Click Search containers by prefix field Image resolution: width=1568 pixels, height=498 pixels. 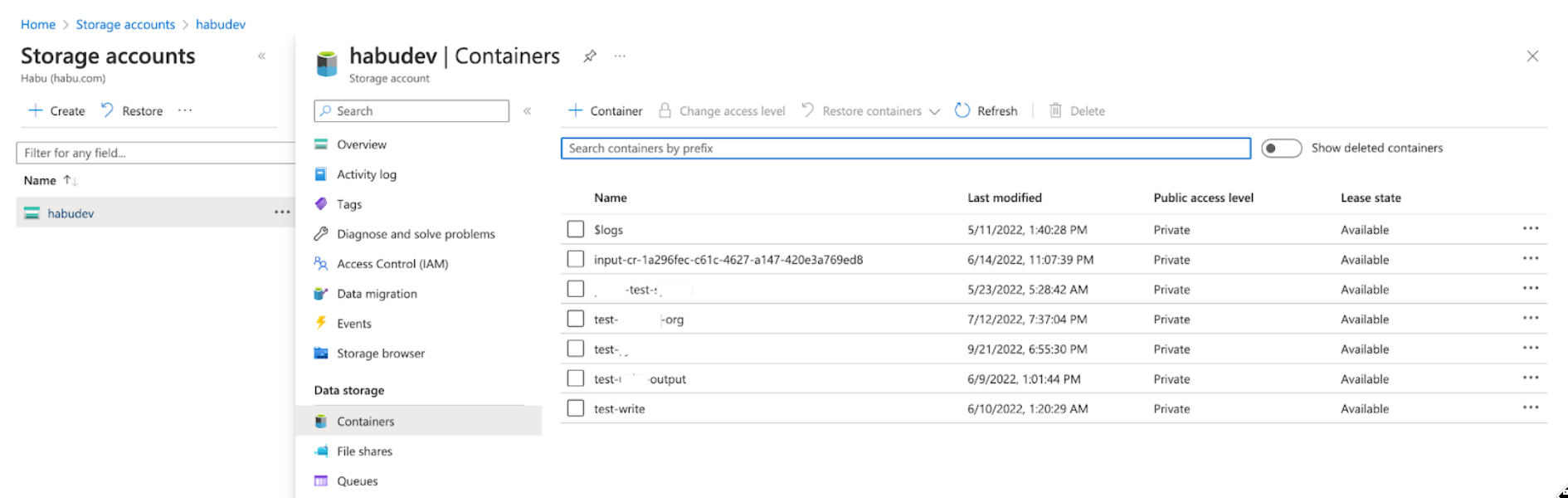point(905,149)
